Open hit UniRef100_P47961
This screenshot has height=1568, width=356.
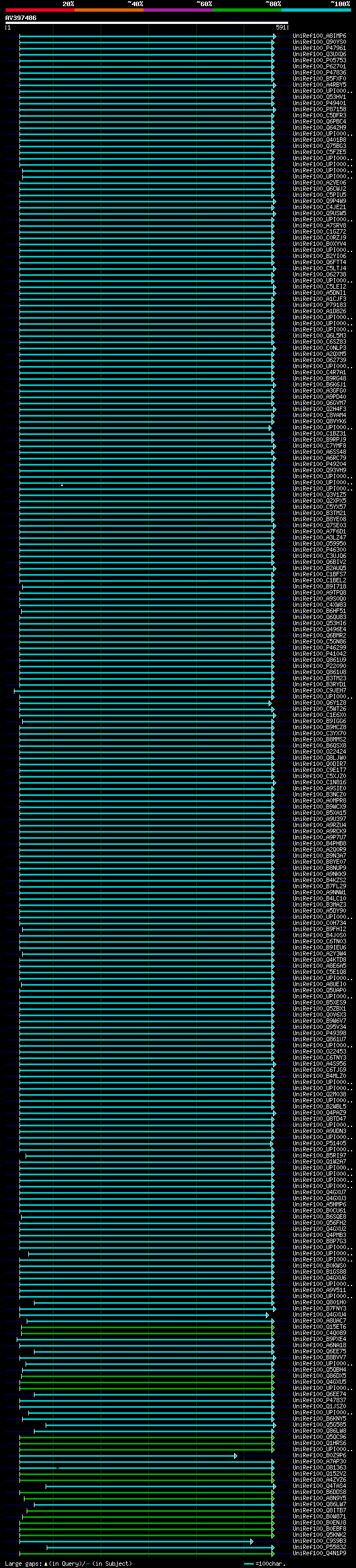tap(319, 49)
